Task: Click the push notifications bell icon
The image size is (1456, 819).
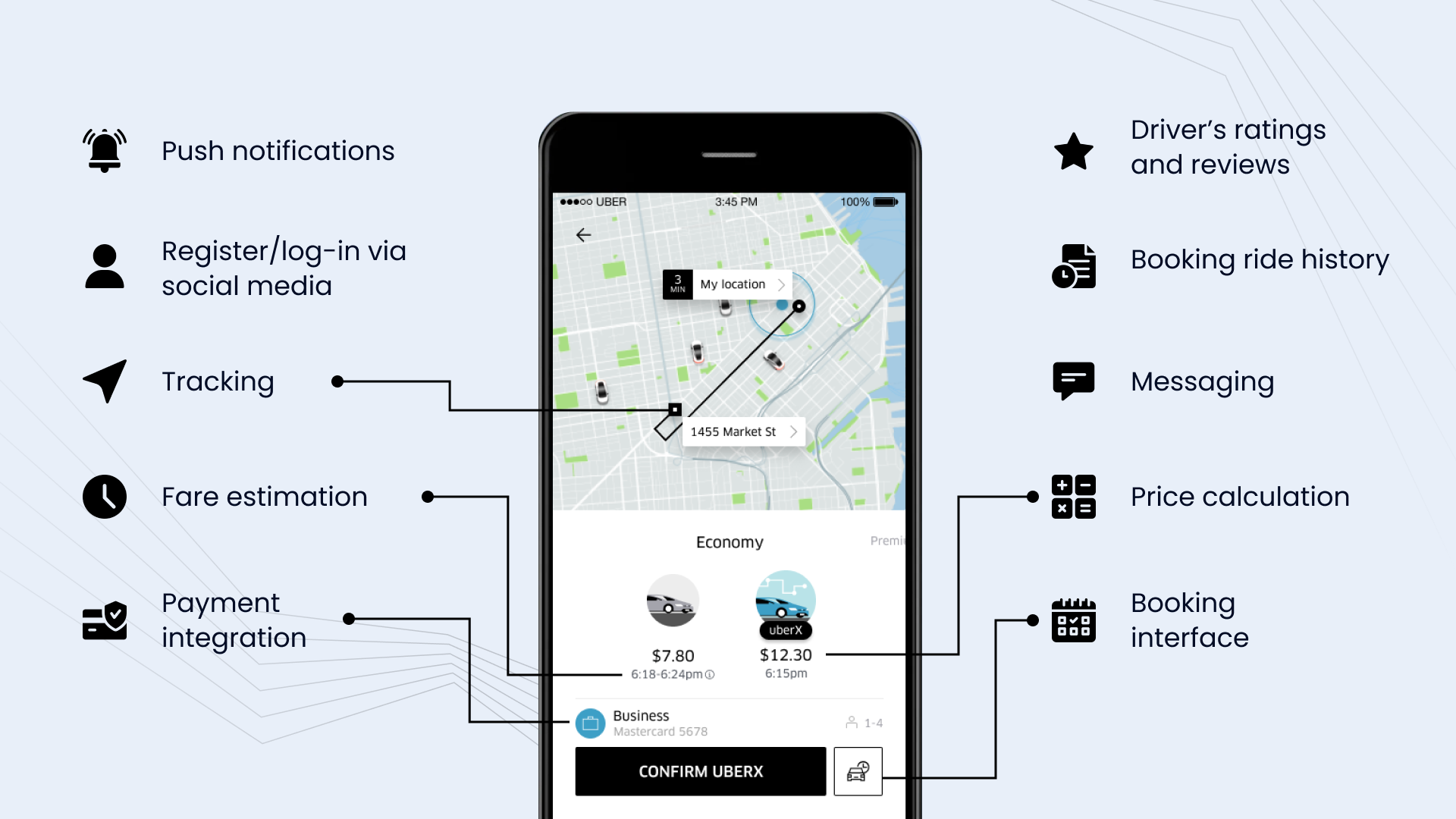Action: pos(105,150)
